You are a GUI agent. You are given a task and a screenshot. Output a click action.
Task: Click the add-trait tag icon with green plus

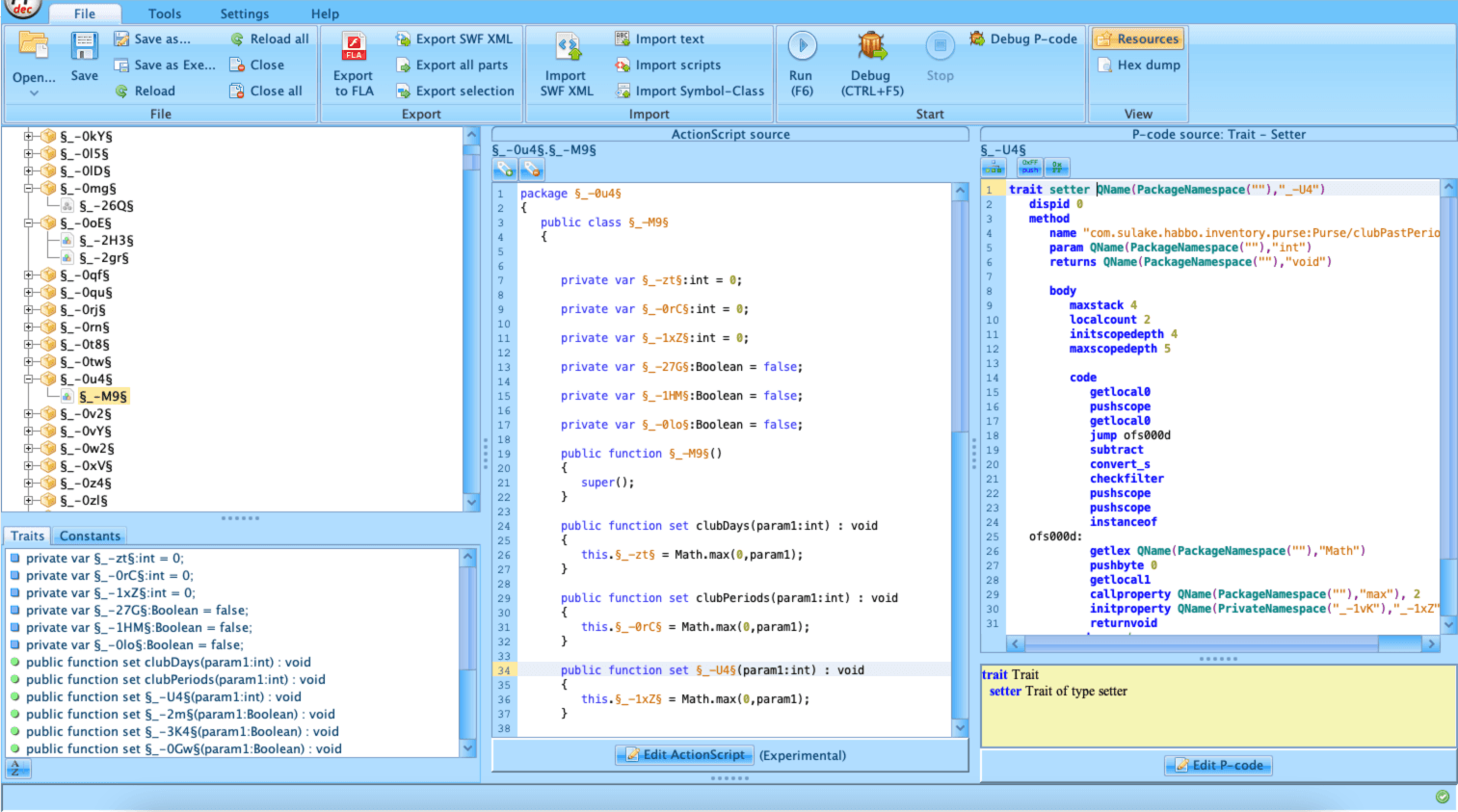tap(504, 170)
